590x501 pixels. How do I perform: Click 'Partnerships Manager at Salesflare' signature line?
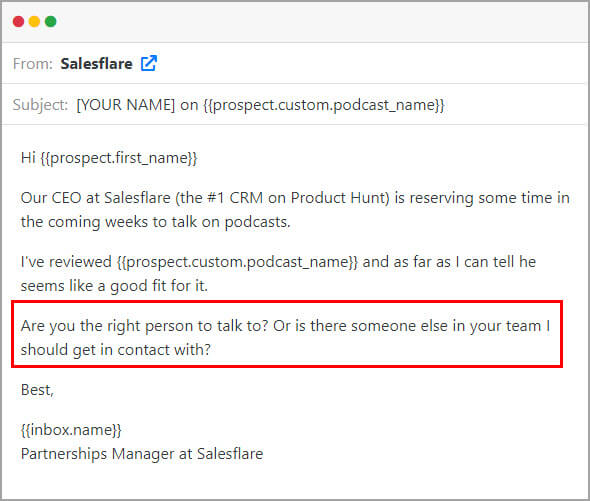click(142, 454)
